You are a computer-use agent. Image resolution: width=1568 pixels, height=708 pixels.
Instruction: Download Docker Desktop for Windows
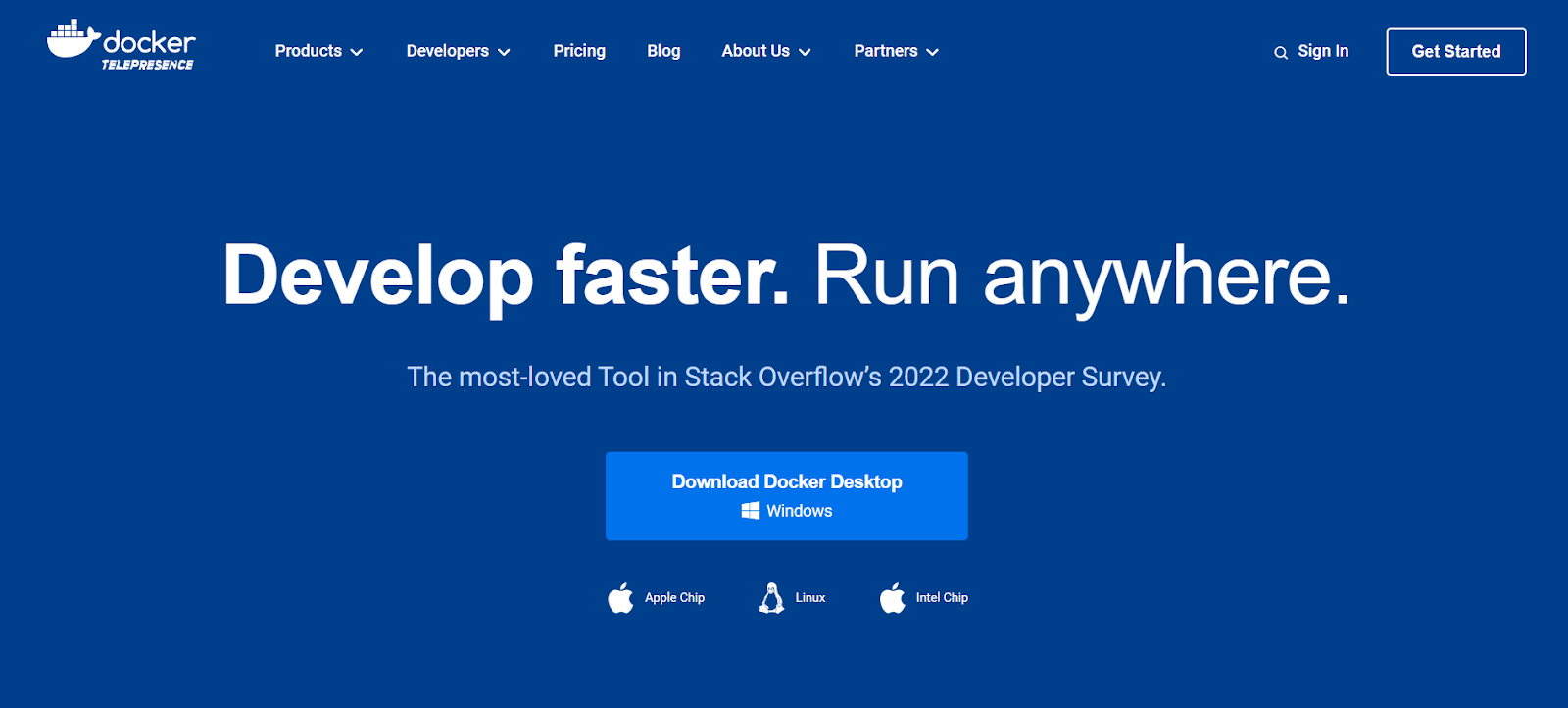point(787,496)
